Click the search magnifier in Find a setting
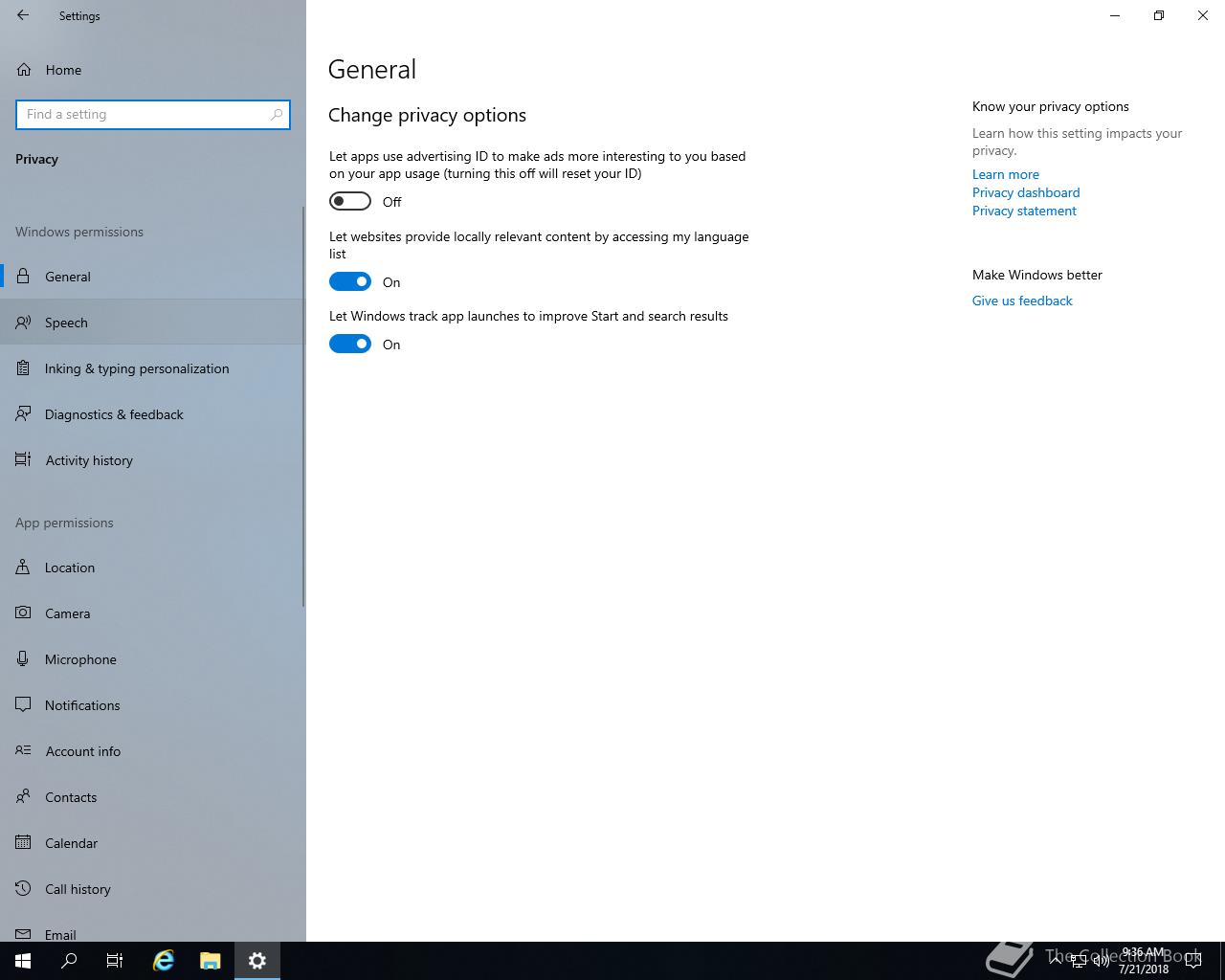The height and width of the screenshot is (980, 1225). [x=277, y=114]
